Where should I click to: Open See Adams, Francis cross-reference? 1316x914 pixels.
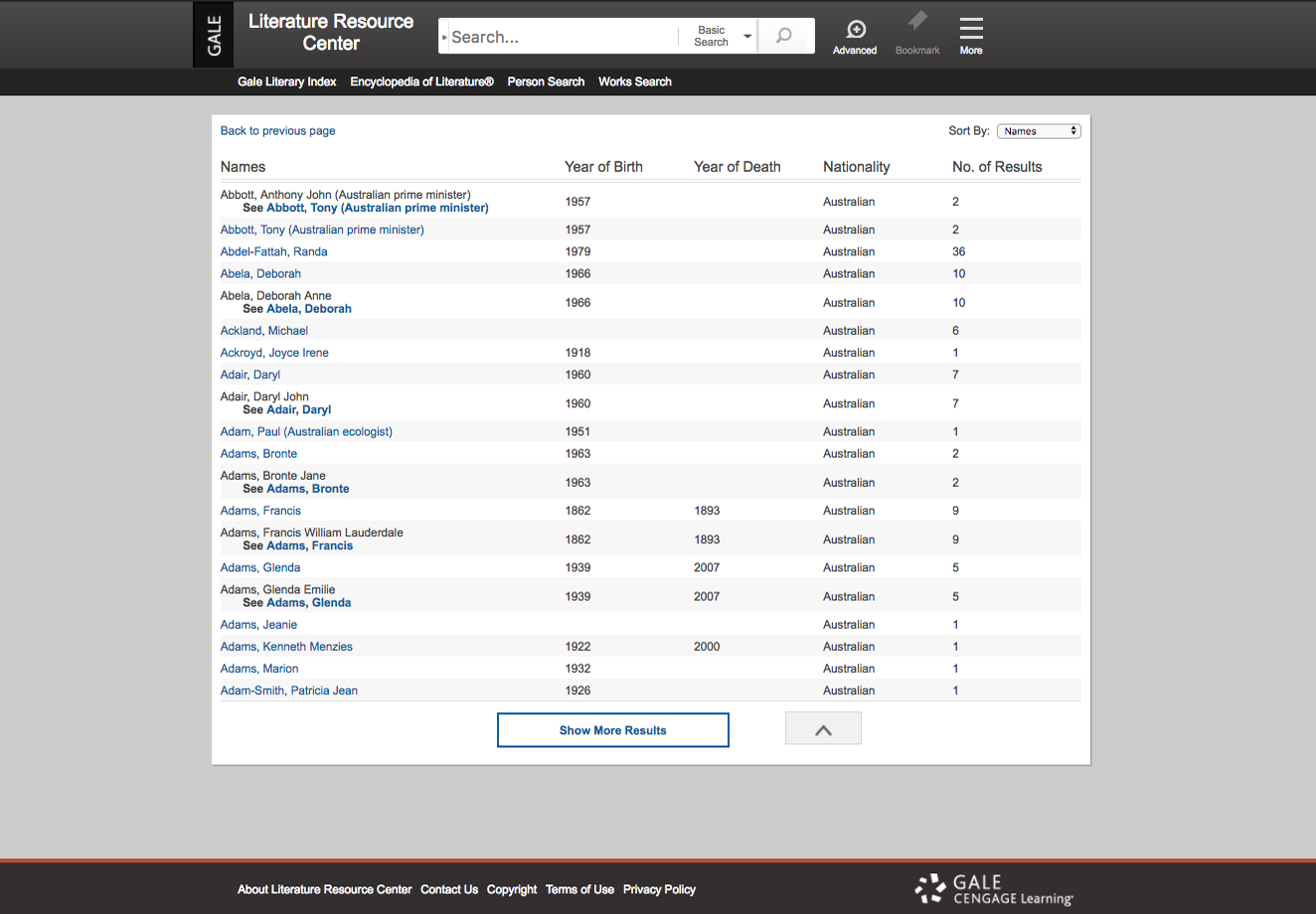310,546
